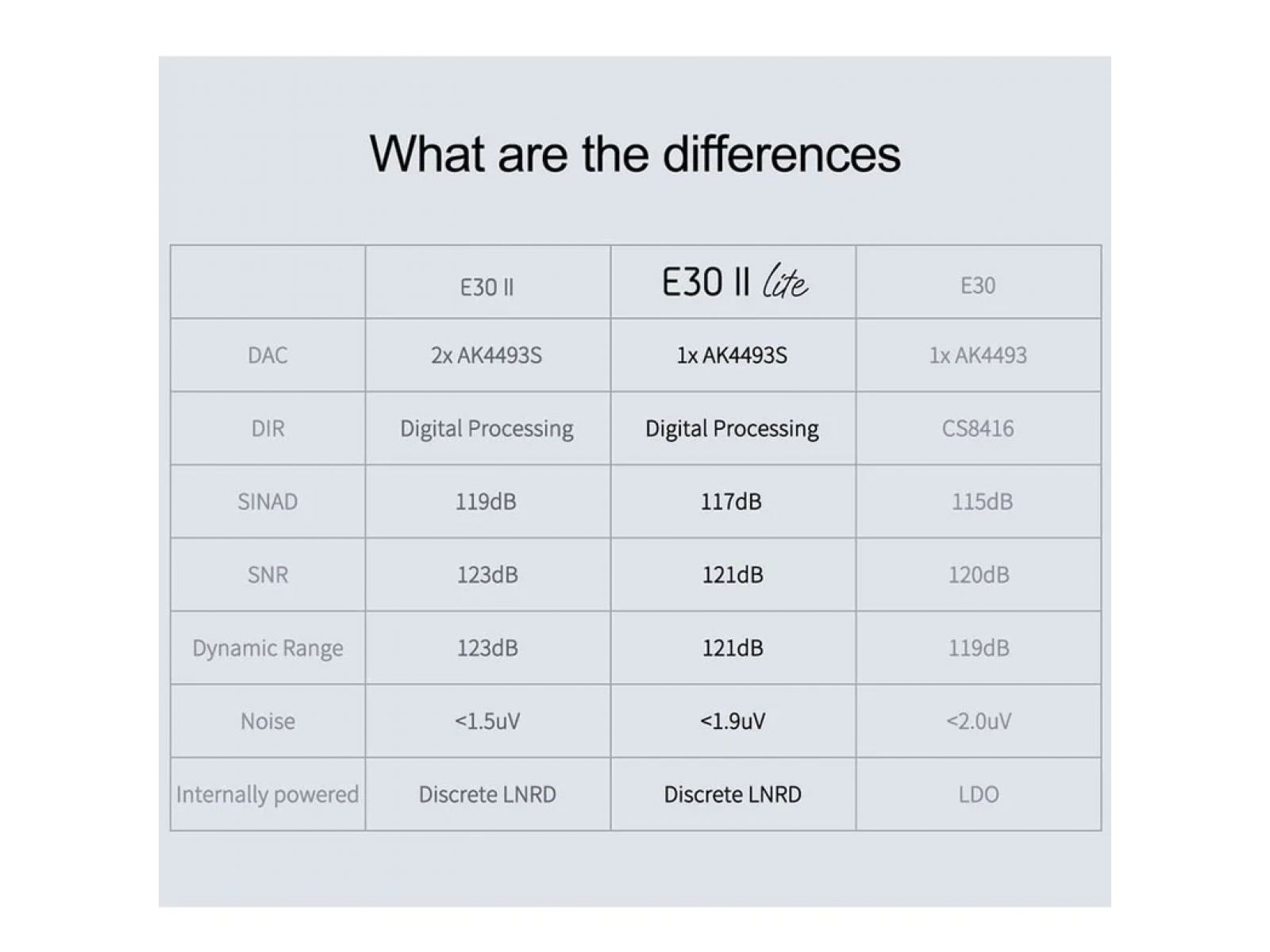The image size is (1270, 952).
Task: Select the <1.9uV noise value
Action: 733,721
